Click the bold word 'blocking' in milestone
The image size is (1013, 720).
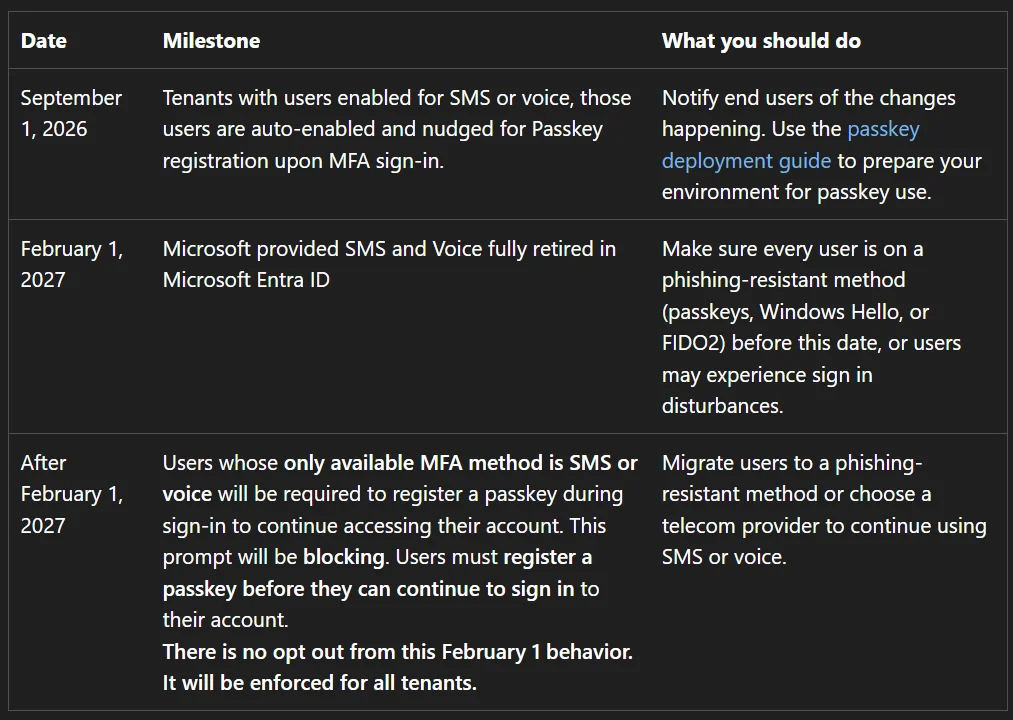344,556
